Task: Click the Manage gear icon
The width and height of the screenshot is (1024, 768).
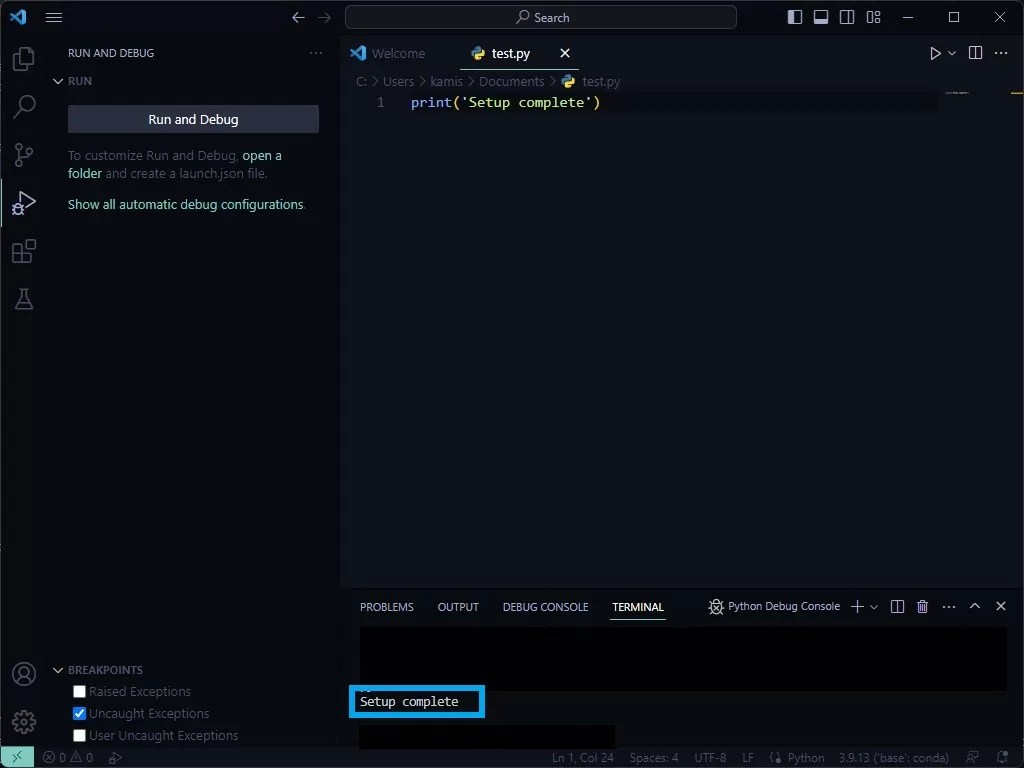Action: click(23, 721)
